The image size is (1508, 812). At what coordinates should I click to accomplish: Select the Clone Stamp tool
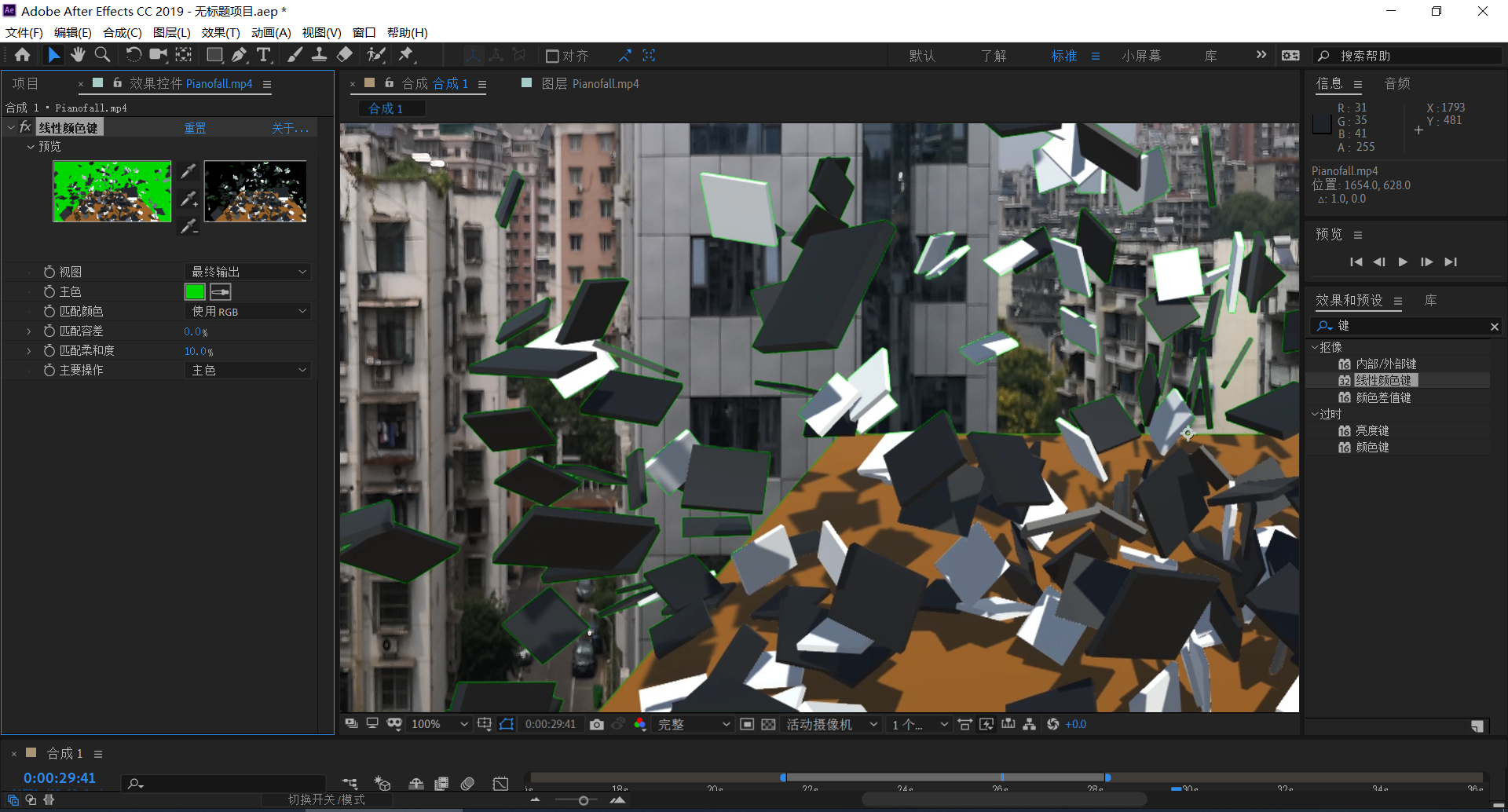tap(320, 55)
